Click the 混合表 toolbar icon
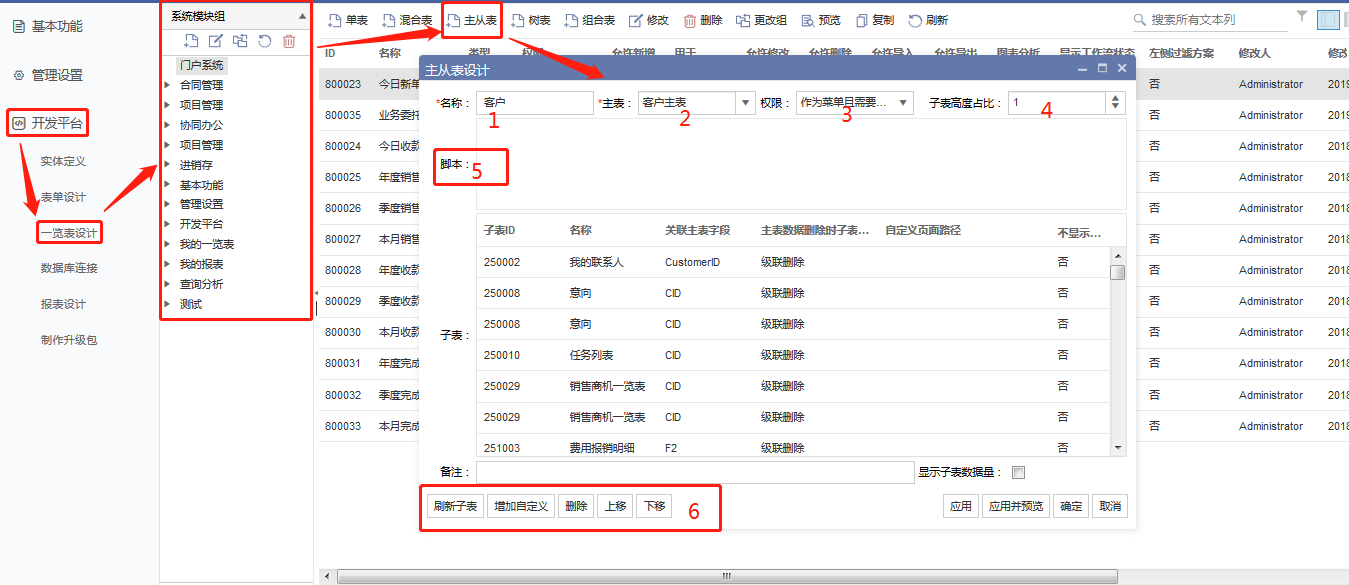Screen dimensions: 1349x585 tap(390, 20)
